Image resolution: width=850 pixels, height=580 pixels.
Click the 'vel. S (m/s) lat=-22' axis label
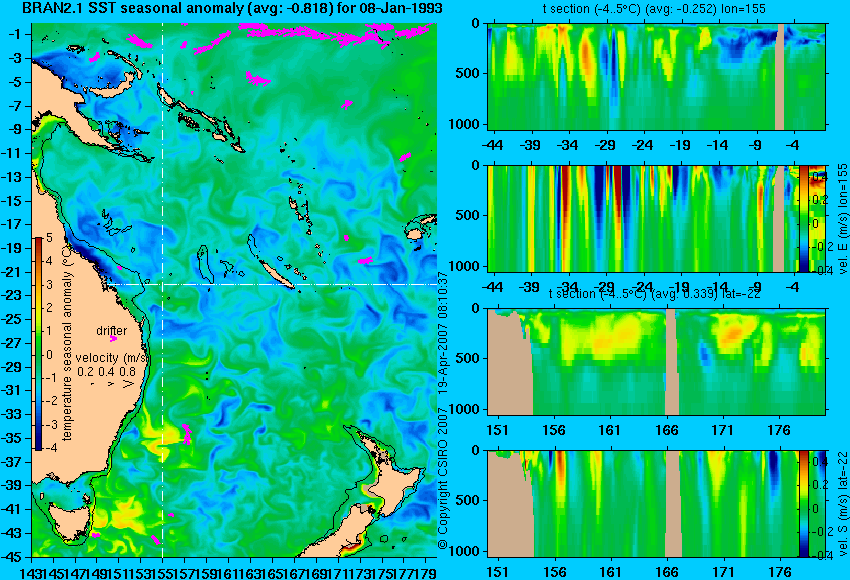click(843, 504)
